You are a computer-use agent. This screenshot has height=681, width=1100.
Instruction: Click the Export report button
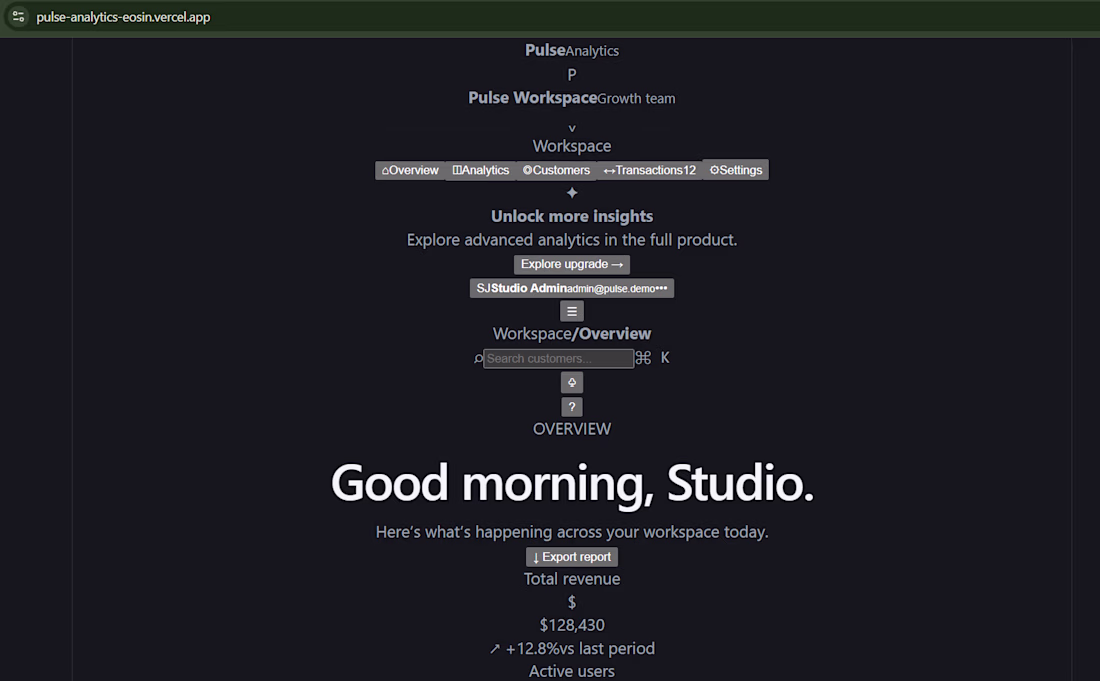pos(572,557)
